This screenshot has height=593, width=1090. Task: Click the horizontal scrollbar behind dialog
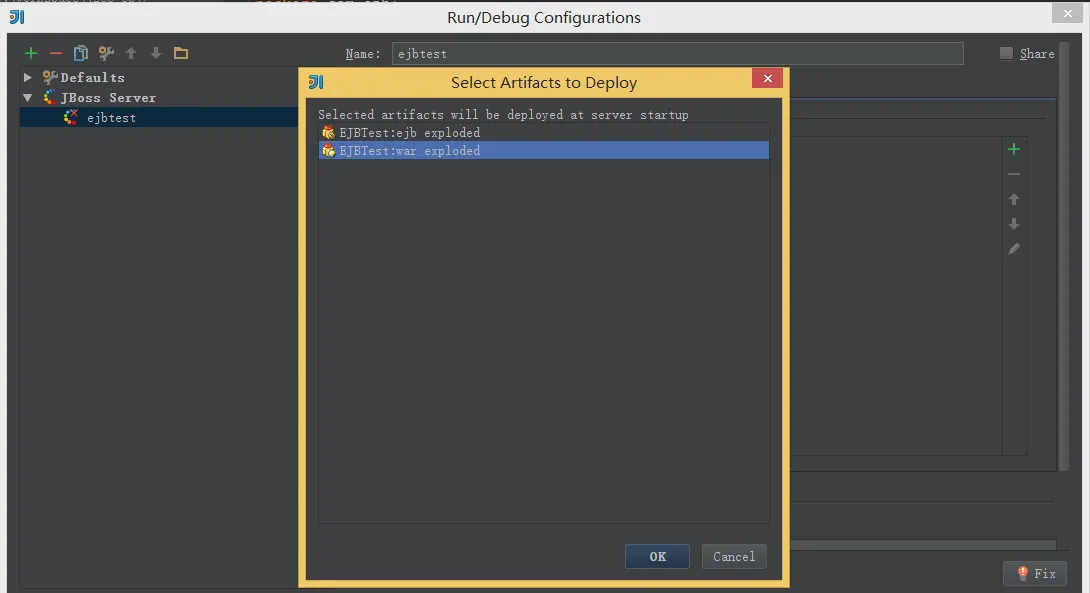[x=923, y=545]
